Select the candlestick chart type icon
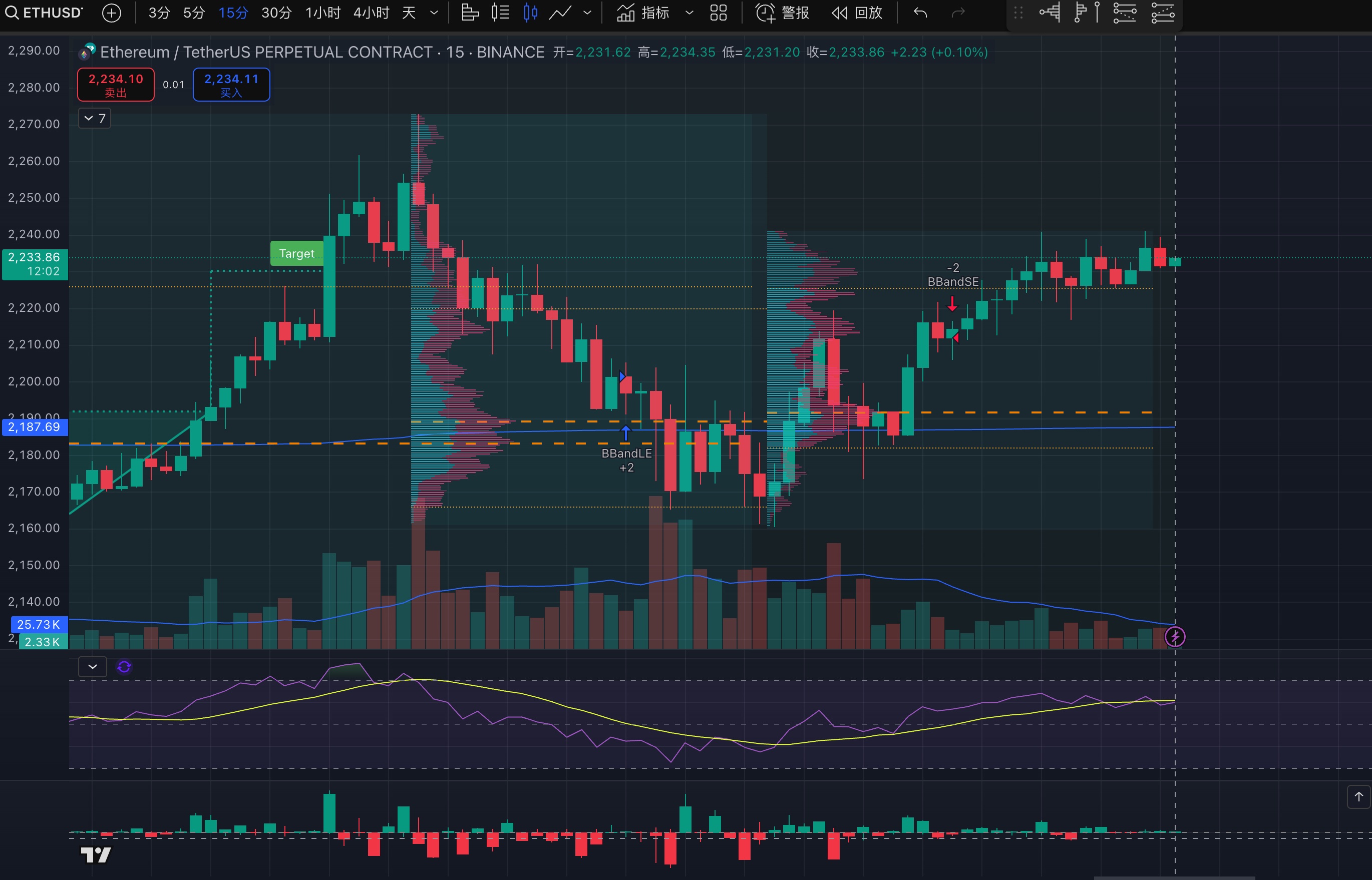Image resolution: width=1372 pixels, height=880 pixels. (x=530, y=13)
